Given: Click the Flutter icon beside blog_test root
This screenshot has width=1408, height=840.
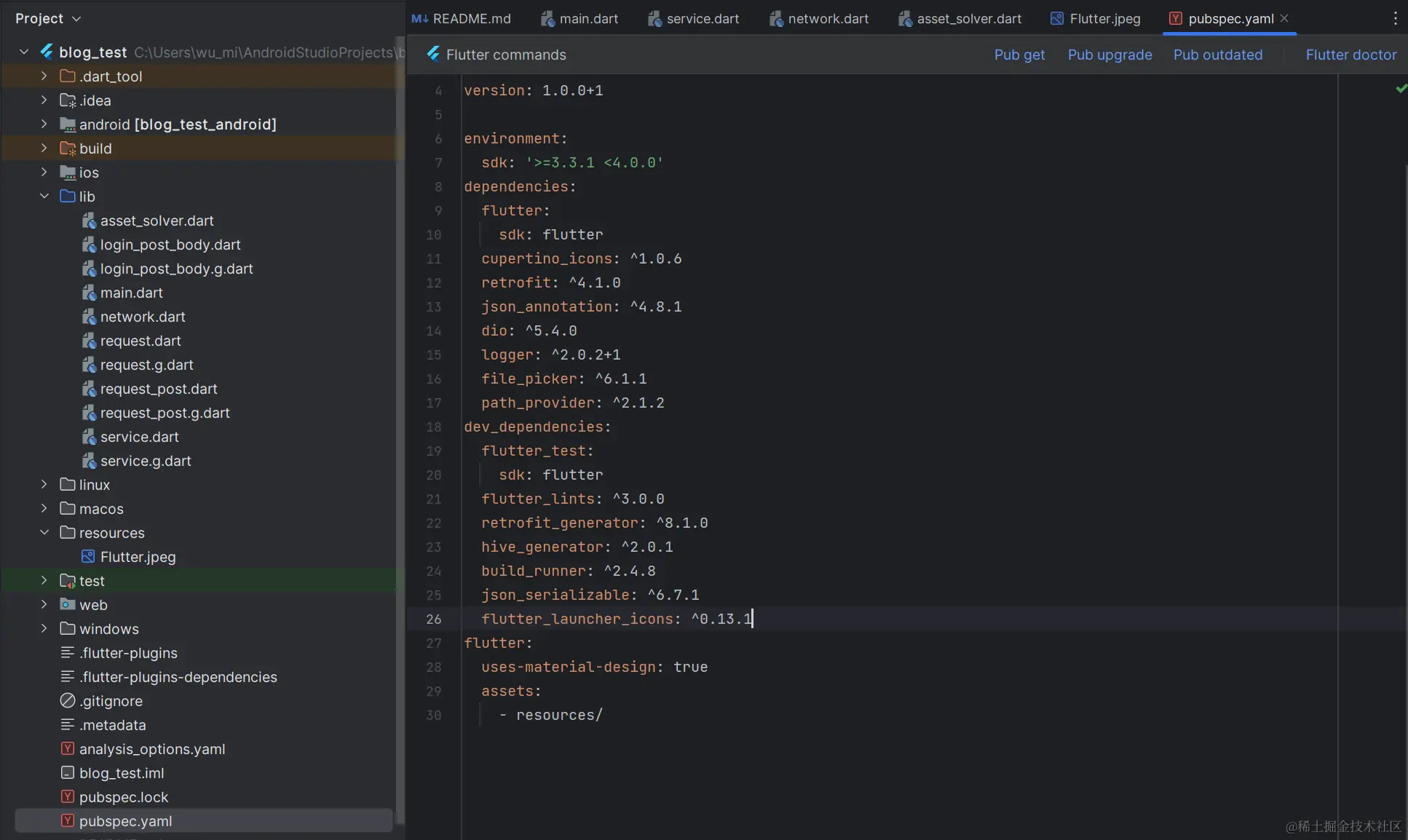Looking at the screenshot, I should (47, 52).
